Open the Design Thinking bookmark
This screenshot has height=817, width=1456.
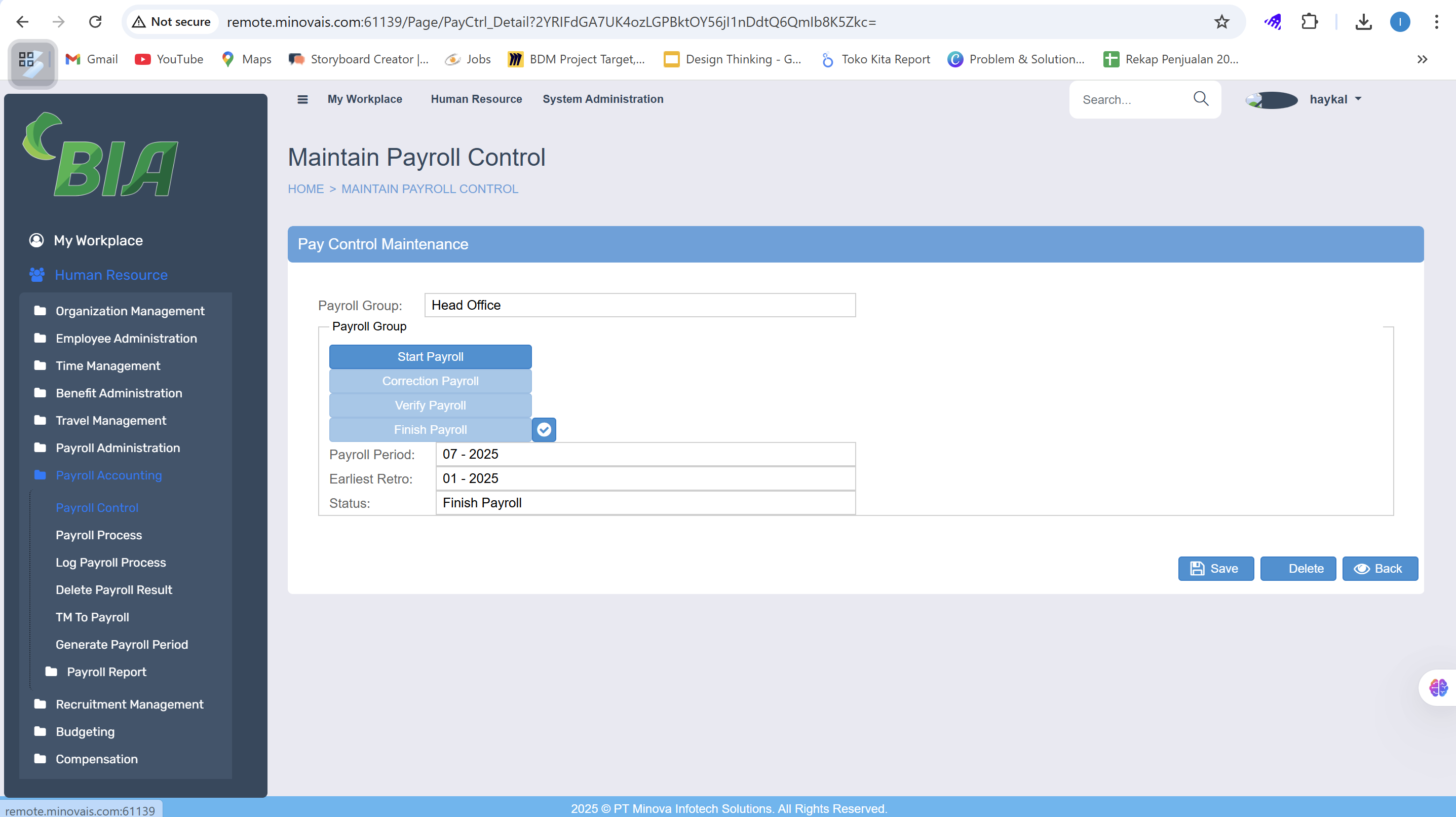click(x=733, y=59)
